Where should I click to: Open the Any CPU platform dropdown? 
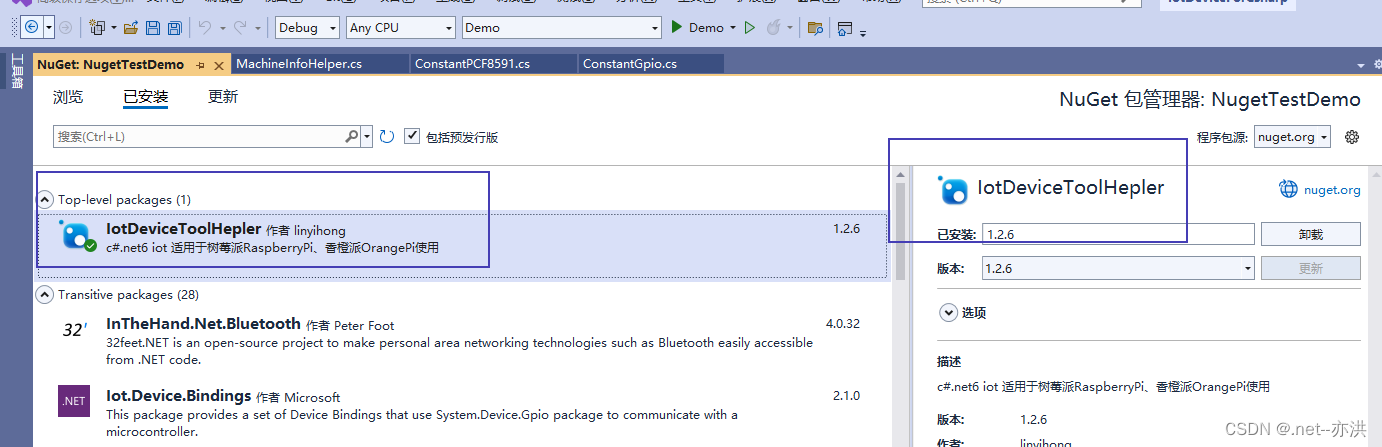400,28
